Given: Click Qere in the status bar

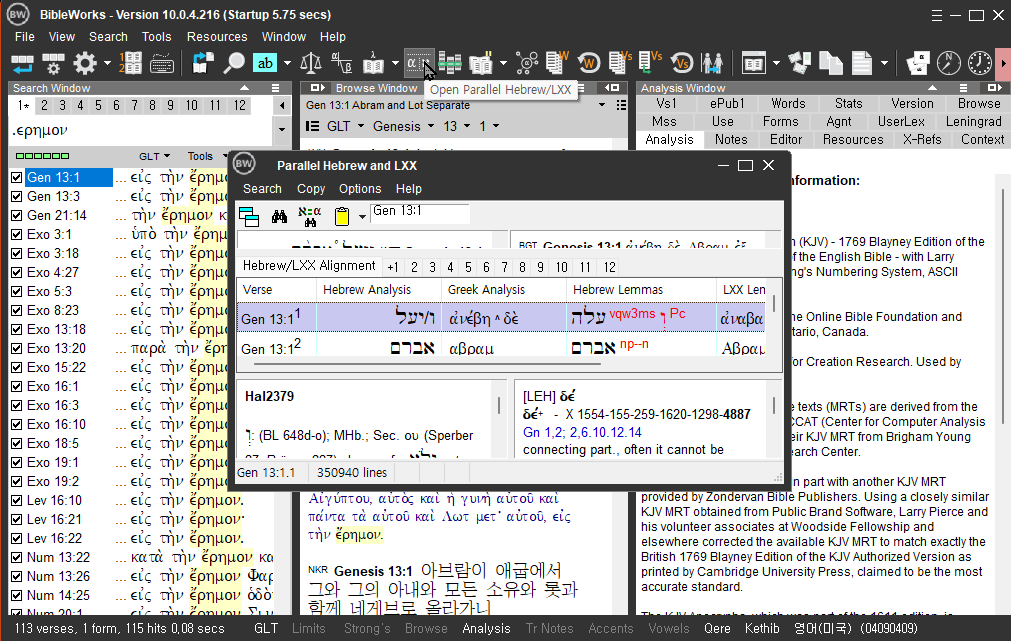Looking at the screenshot, I should (717, 628).
